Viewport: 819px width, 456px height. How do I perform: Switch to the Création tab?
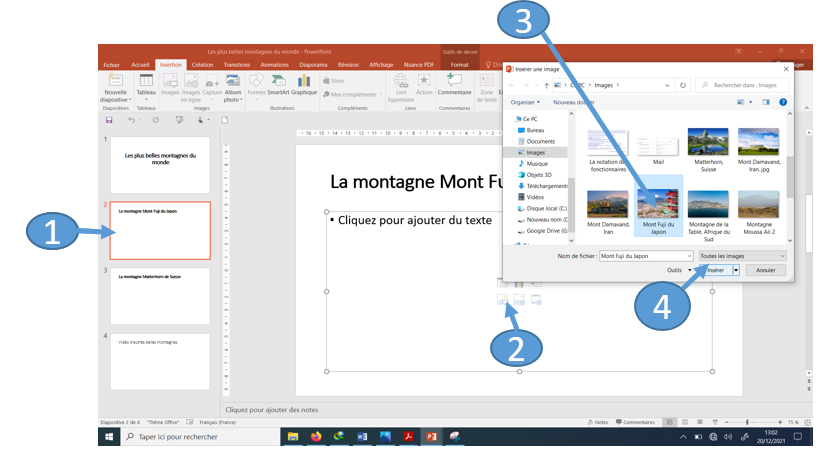(202, 64)
